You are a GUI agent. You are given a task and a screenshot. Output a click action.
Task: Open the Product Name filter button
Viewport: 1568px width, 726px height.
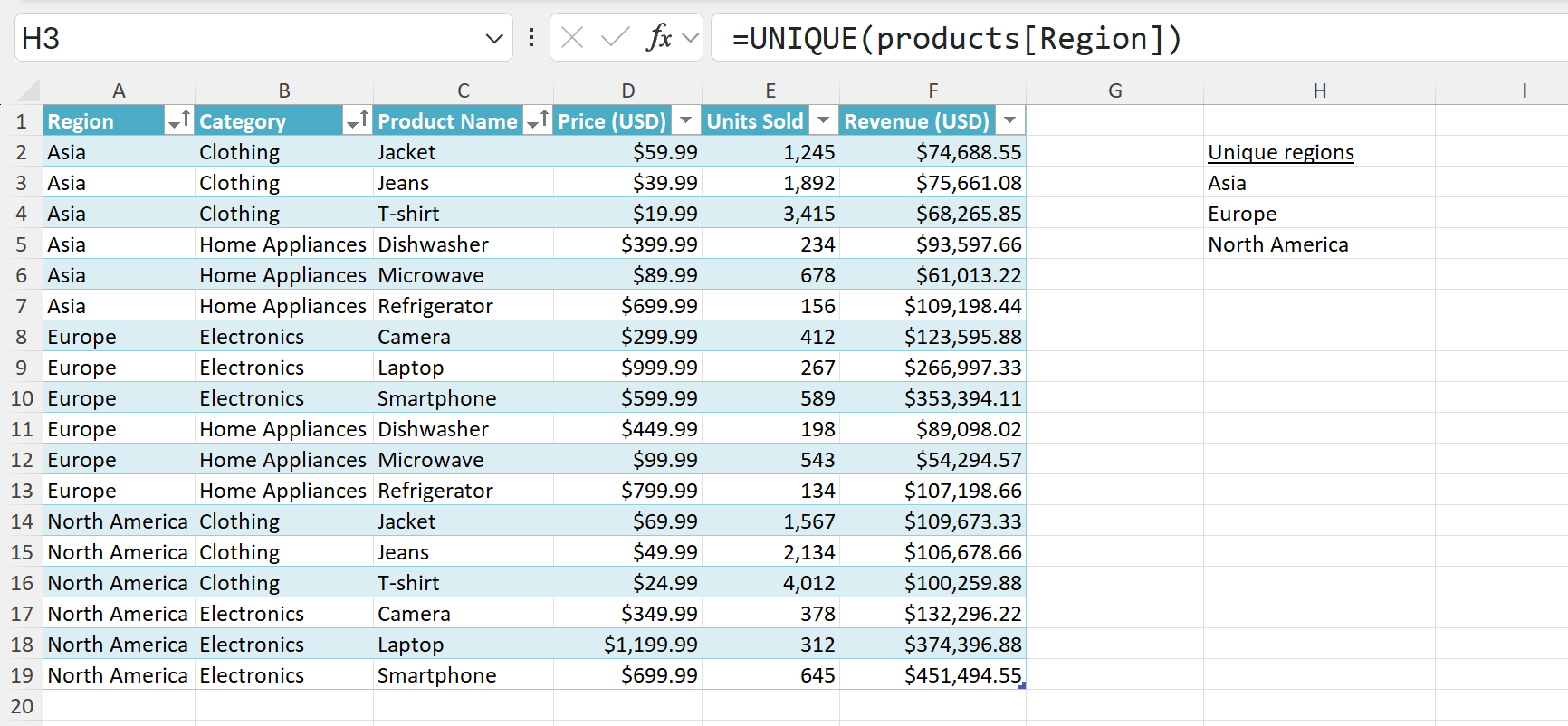538,121
